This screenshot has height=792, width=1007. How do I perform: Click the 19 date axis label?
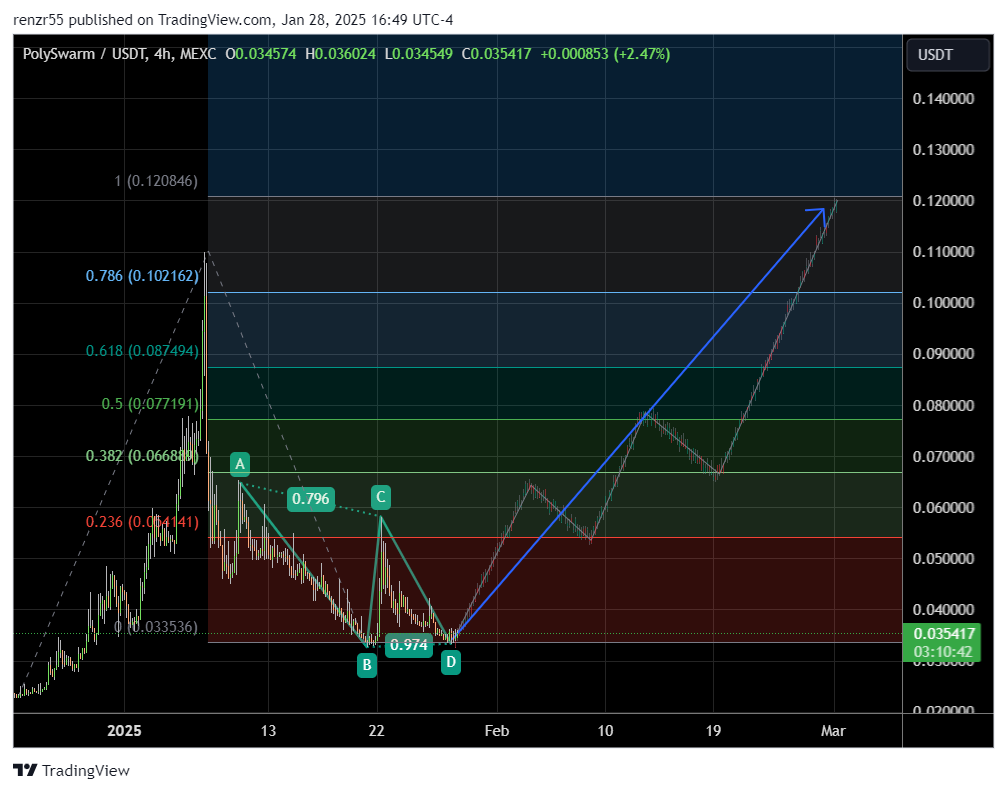coord(713,731)
